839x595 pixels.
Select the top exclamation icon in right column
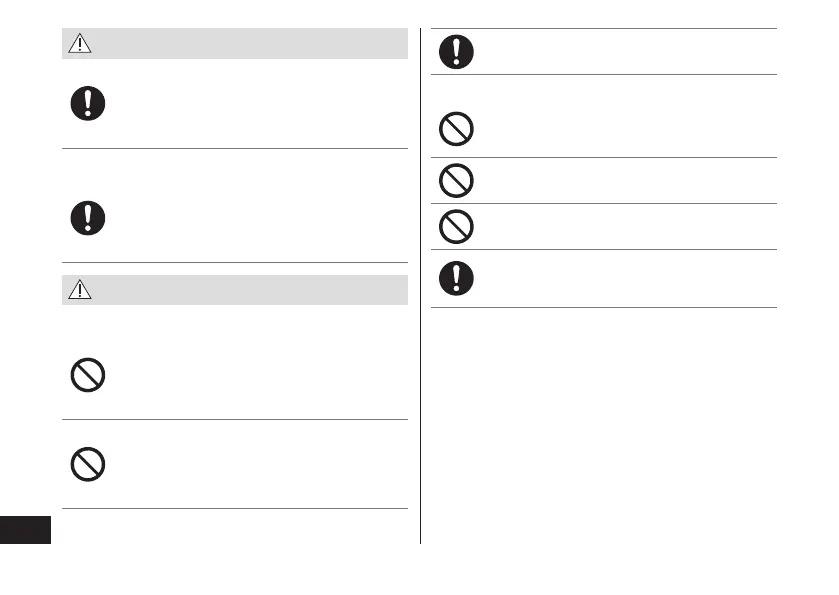[x=456, y=51]
